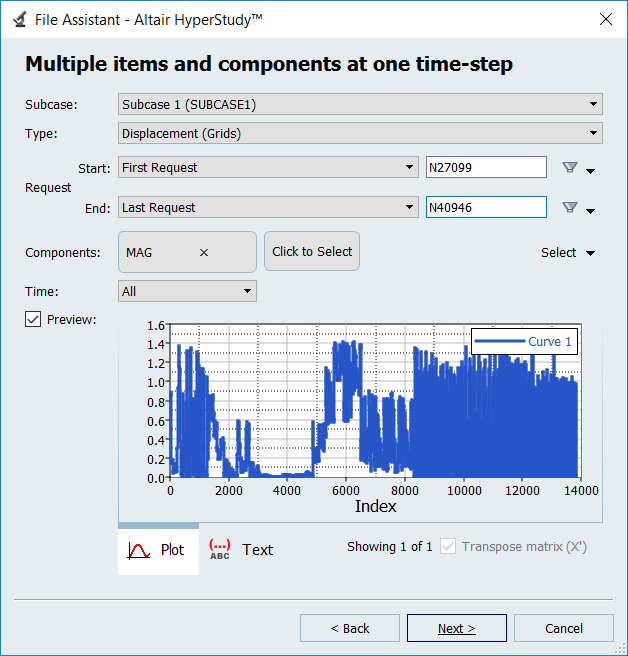This screenshot has height=656, width=628.
Task: Click the Text ABC icon
Action: 219,549
